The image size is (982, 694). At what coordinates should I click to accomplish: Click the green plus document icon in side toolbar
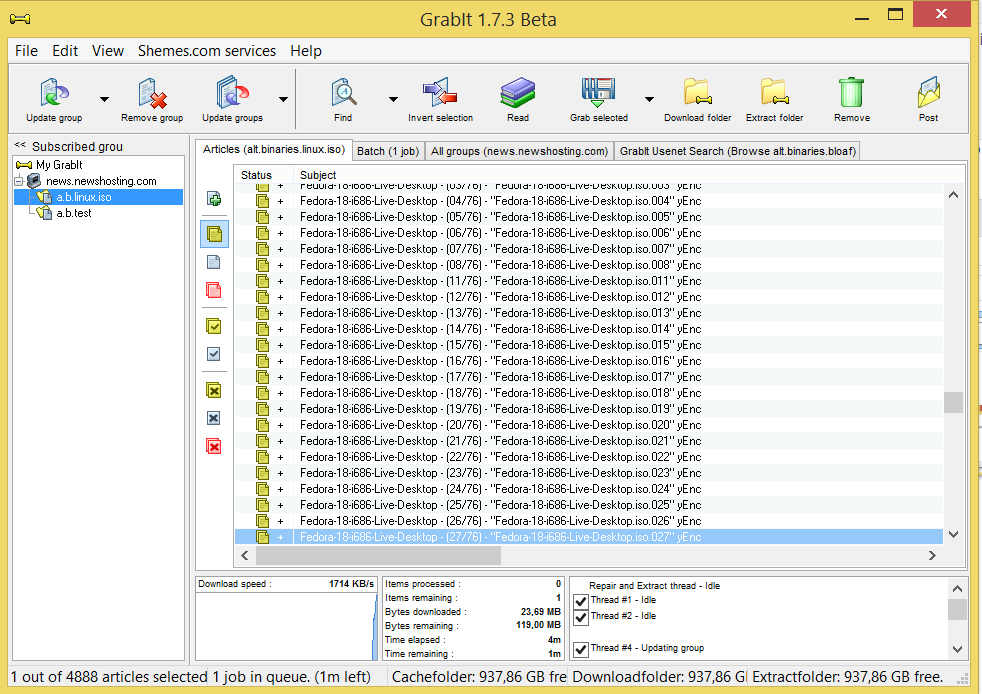coord(214,199)
